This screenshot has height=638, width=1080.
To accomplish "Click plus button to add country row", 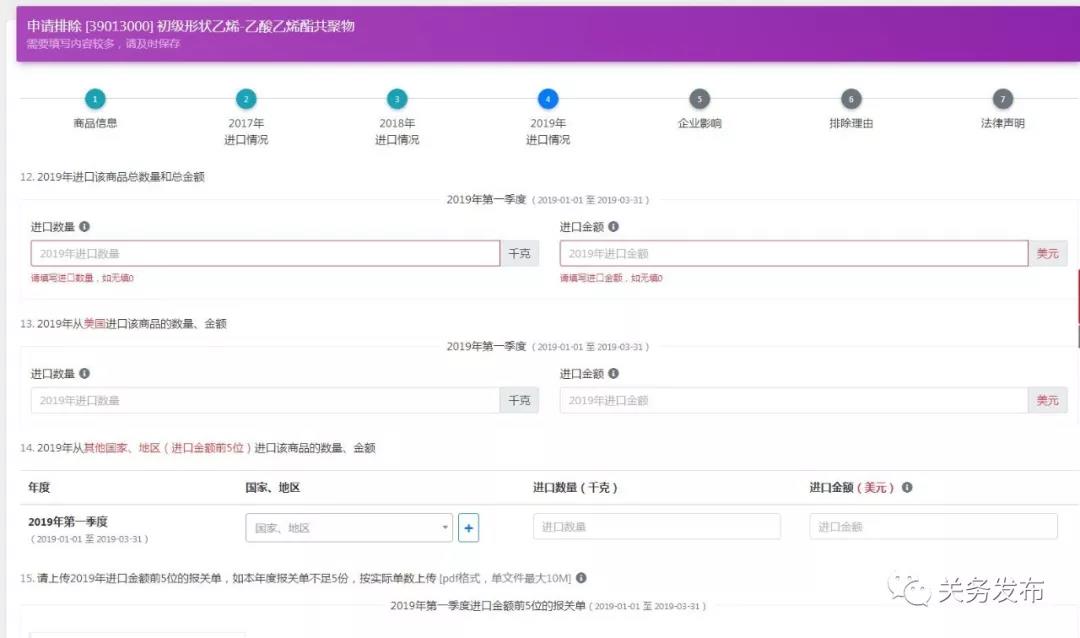I will 468,528.
